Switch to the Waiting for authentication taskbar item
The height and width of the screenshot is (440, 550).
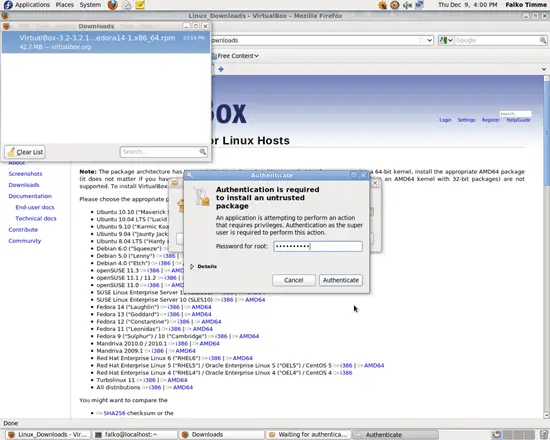point(308,434)
